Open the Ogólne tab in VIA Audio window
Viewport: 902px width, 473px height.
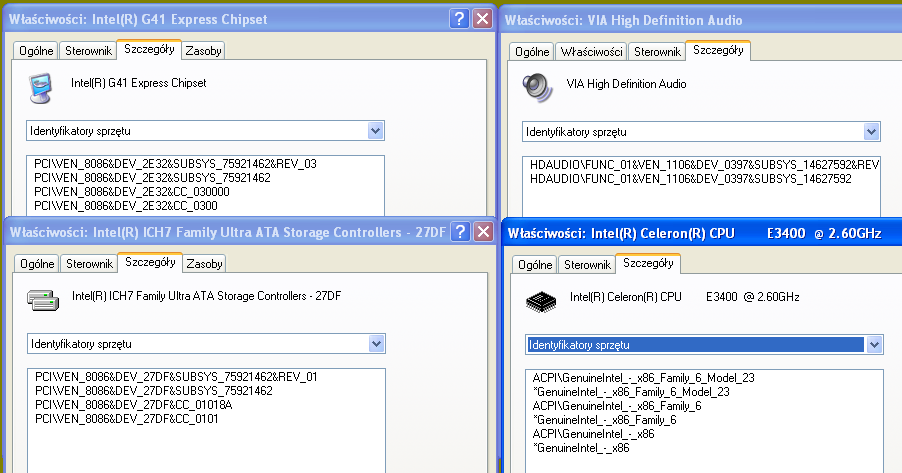coord(532,52)
